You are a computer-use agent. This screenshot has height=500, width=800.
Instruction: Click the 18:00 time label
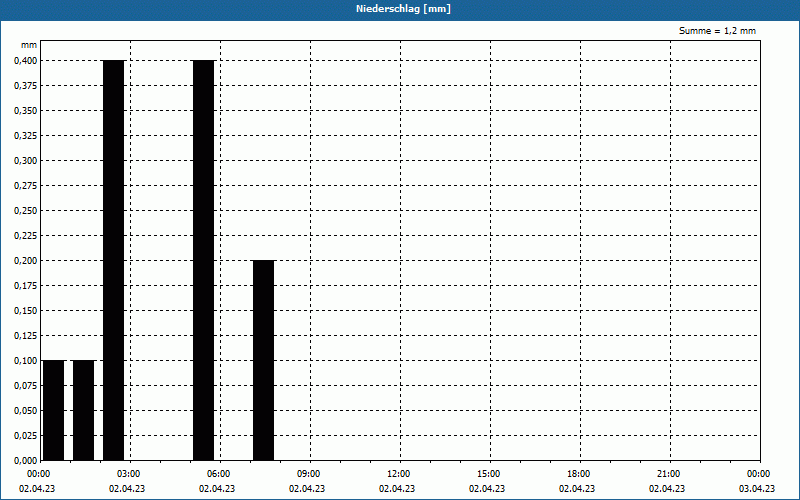pos(579,474)
